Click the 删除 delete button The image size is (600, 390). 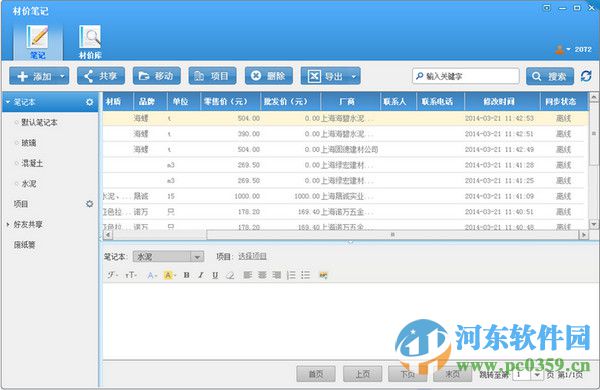[x=269, y=76]
